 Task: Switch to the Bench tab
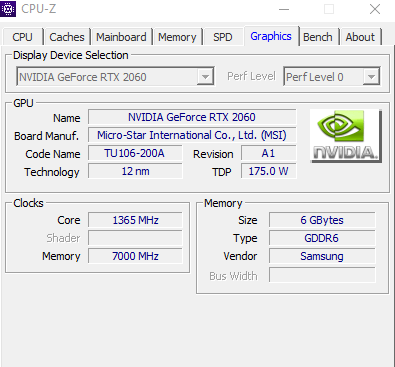(318, 37)
